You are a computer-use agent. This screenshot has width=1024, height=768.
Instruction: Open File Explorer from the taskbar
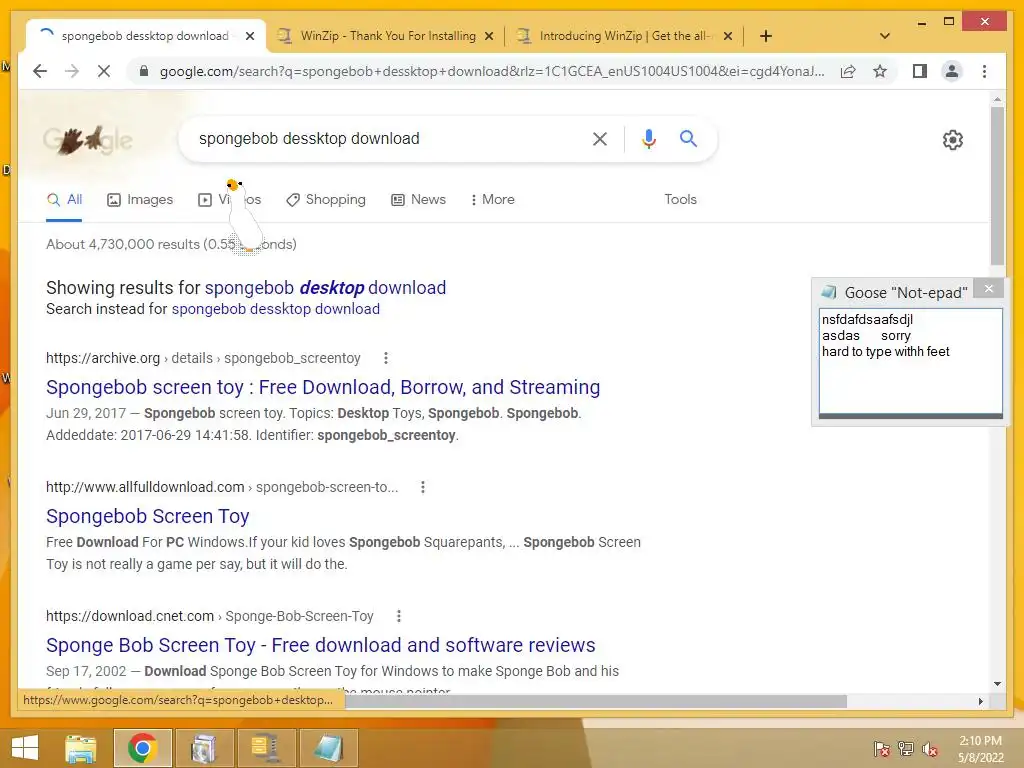click(x=81, y=748)
